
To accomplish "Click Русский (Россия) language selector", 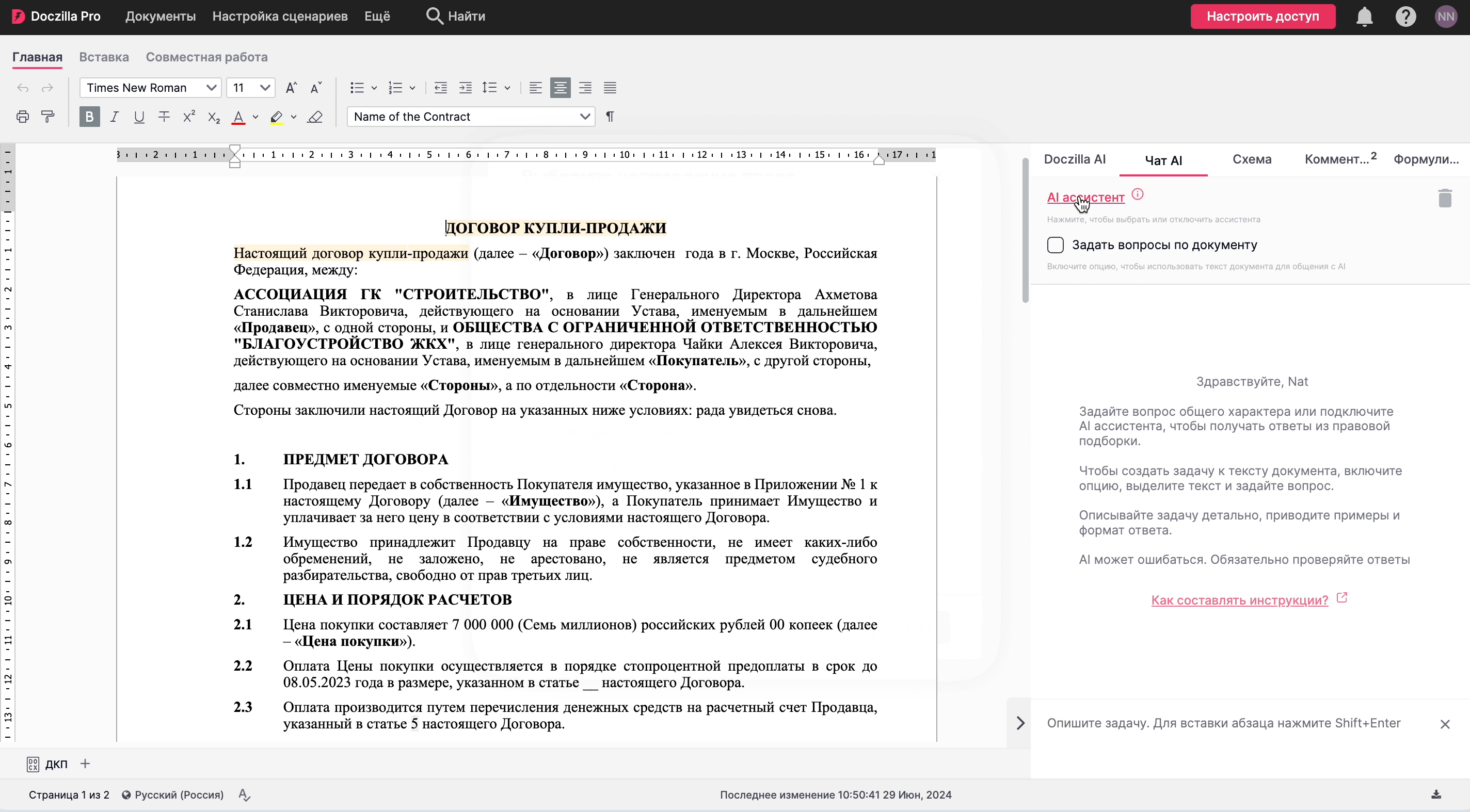I will tap(173, 795).
